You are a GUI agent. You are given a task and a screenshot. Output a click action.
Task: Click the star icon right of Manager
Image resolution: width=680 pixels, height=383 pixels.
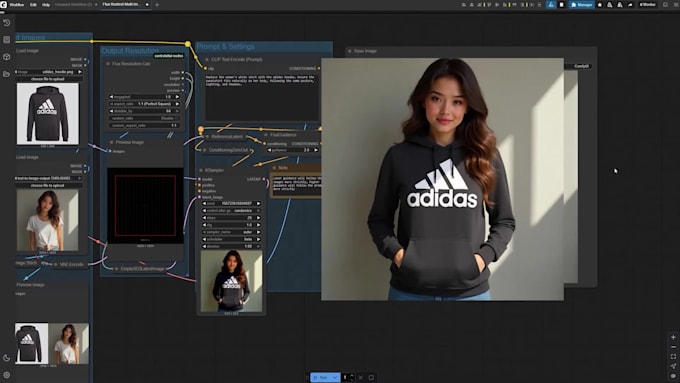(x=600, y=5)
